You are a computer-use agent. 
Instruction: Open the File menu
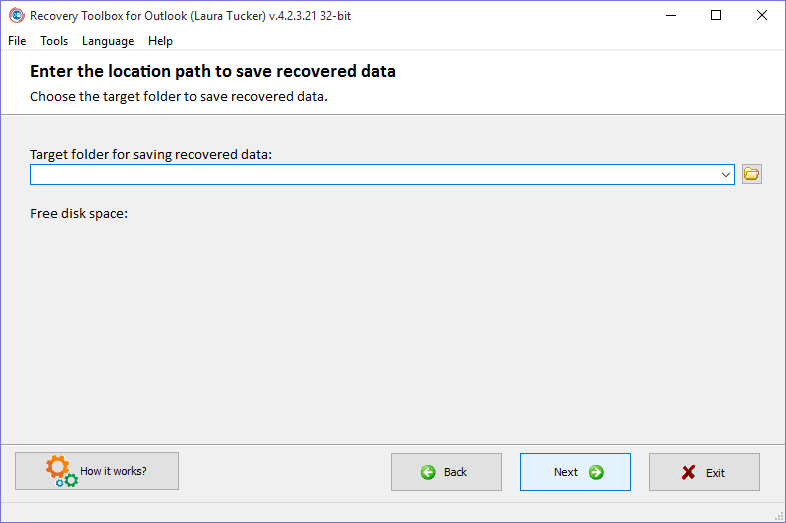pyautogui.click(x=17, y=41)
